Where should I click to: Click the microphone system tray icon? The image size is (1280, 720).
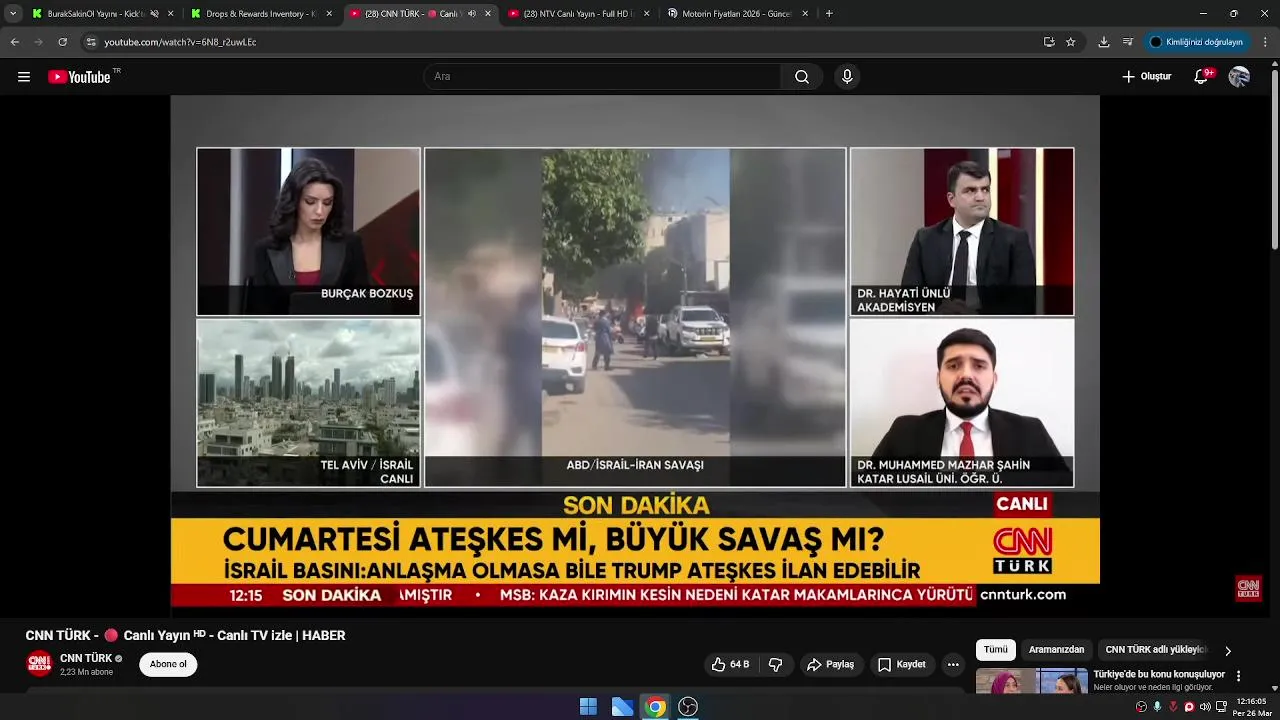pos(1158,707)
